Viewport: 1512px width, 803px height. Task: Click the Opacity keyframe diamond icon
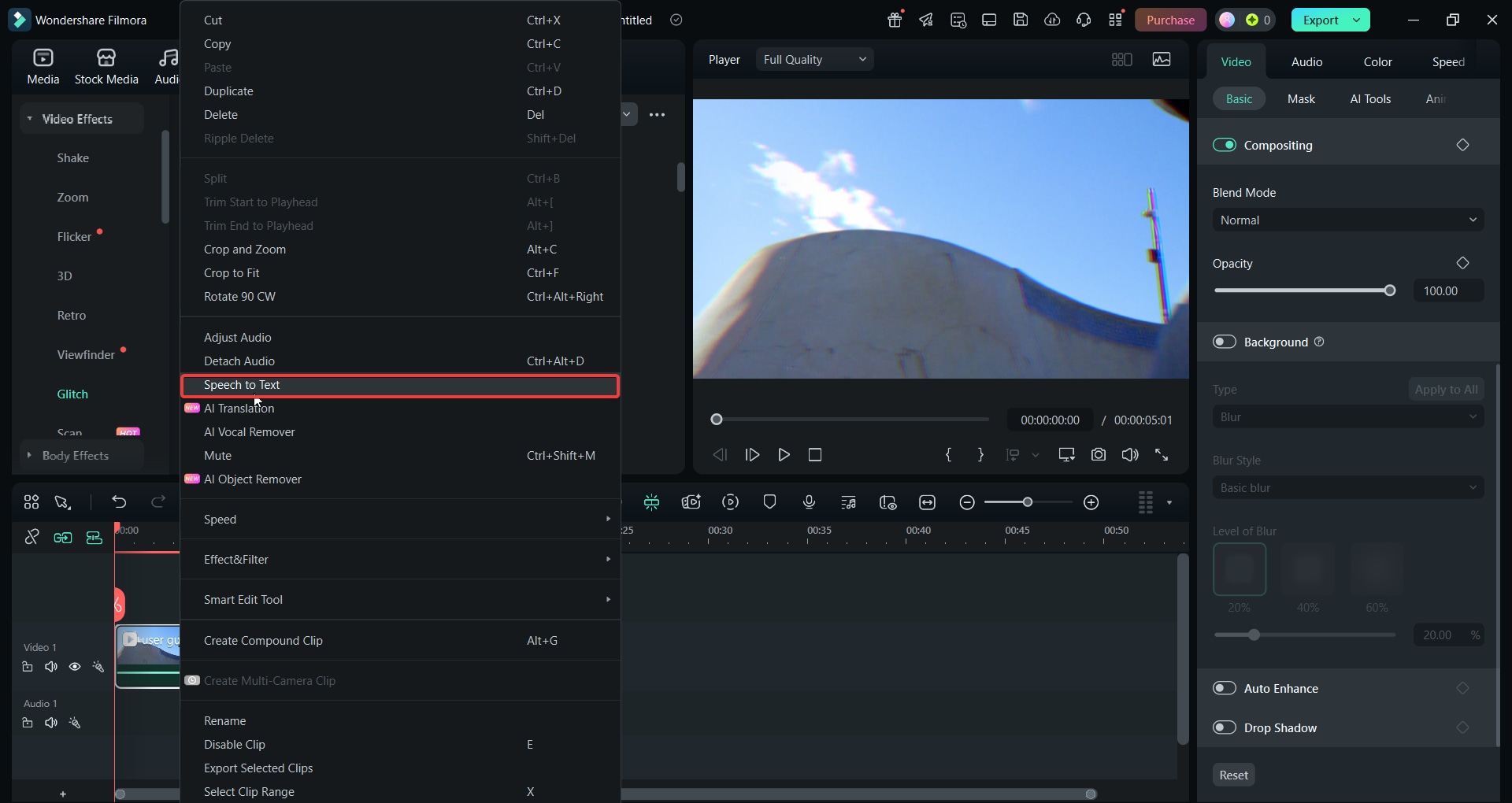tap(1462, 263)
